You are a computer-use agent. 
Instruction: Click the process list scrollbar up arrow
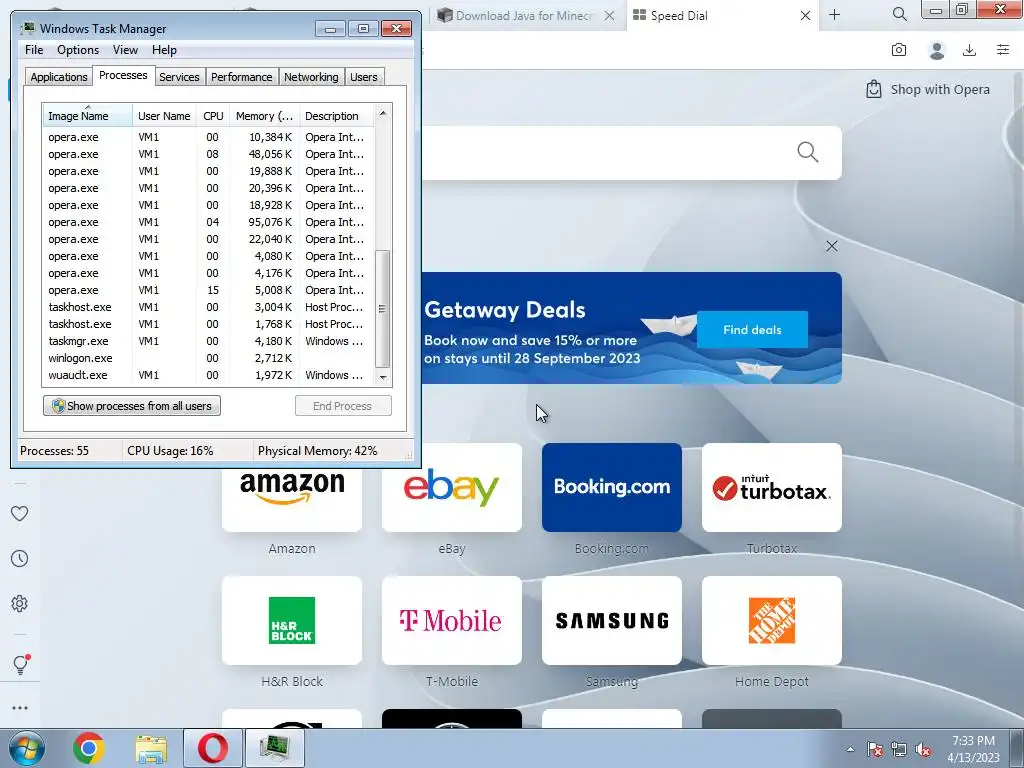pos(383,113)
